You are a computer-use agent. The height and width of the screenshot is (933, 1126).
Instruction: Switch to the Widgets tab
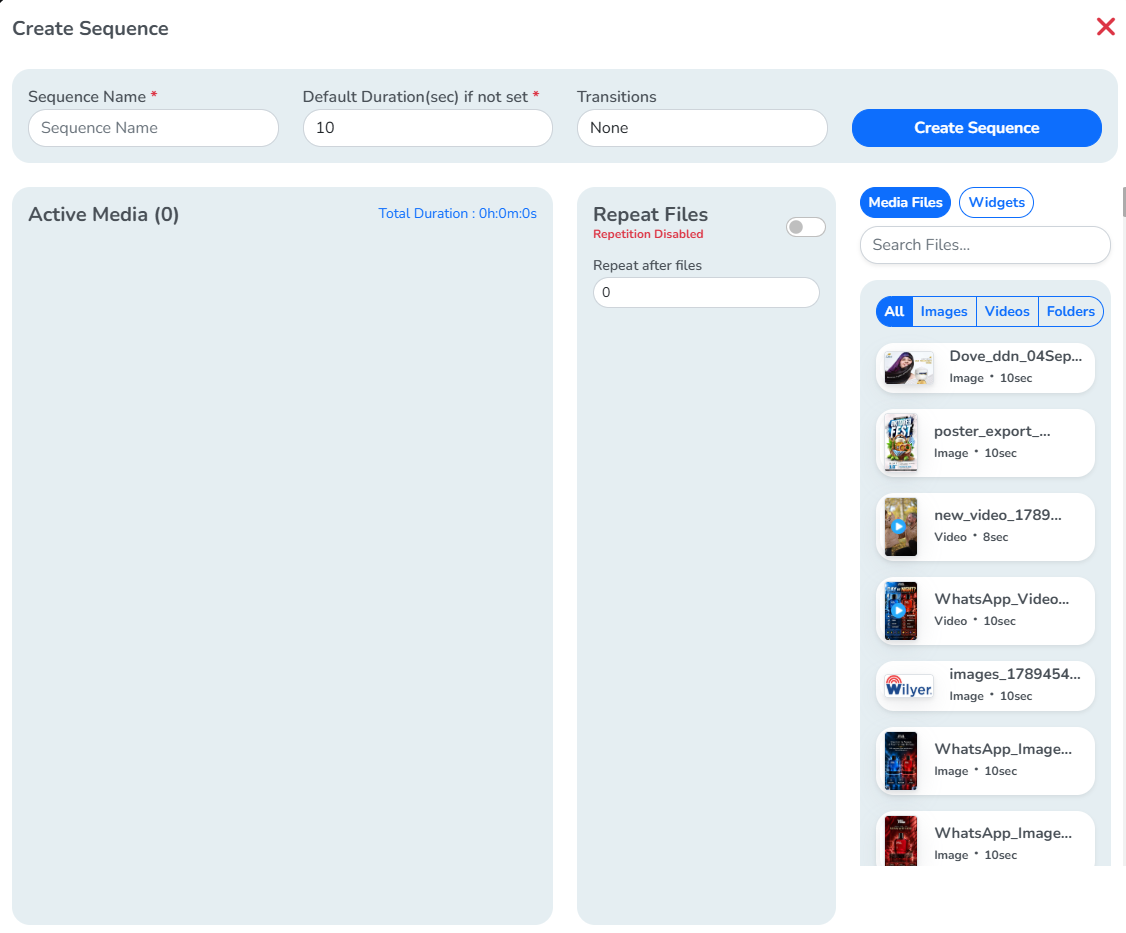pos(996,203)
